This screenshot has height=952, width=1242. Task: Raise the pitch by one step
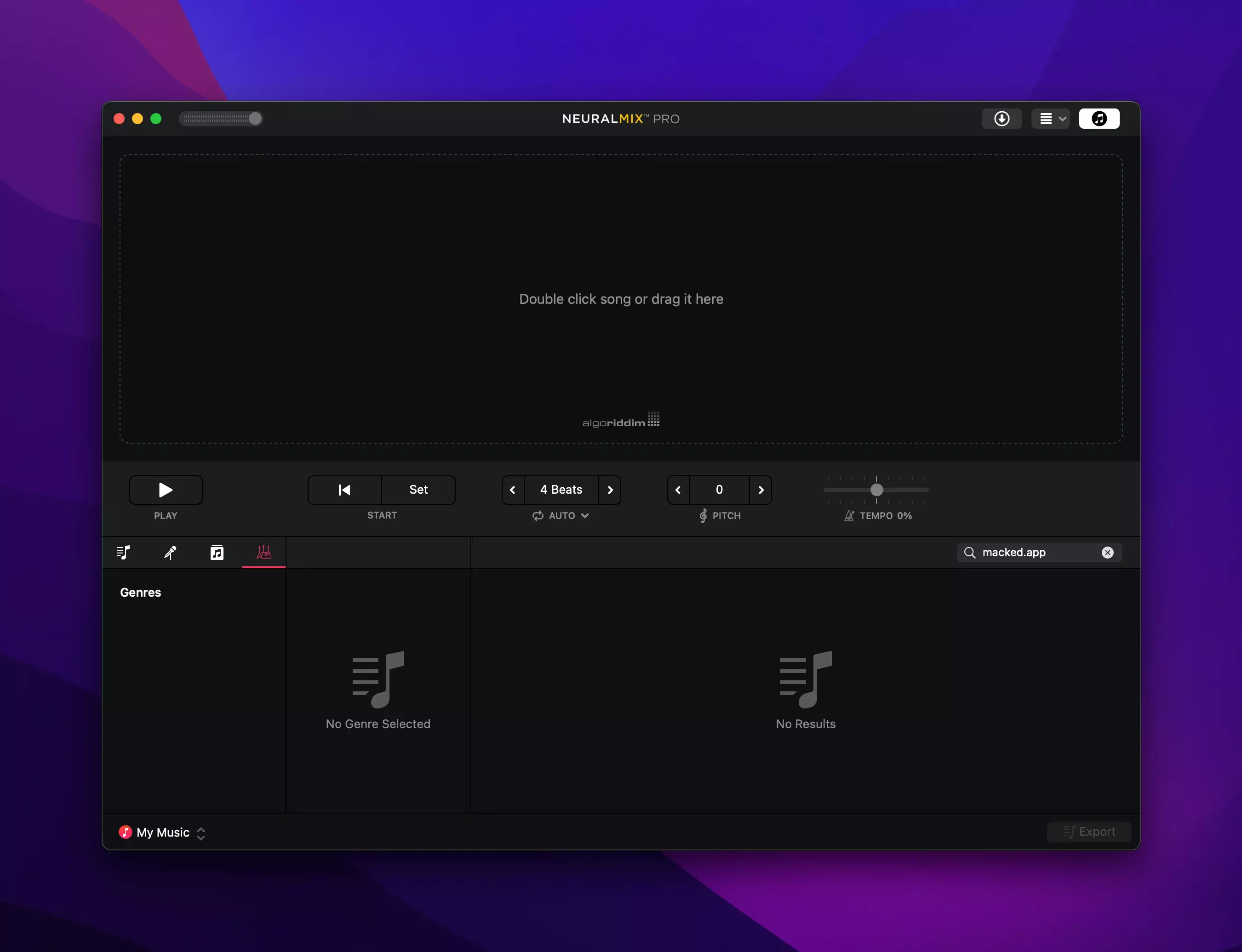[761, 490]
